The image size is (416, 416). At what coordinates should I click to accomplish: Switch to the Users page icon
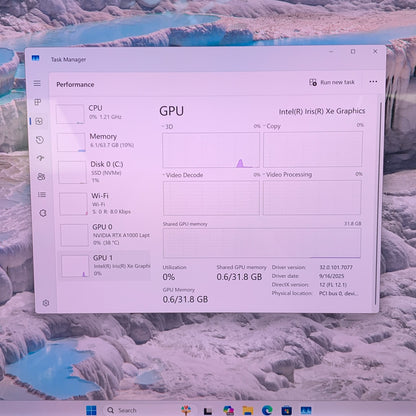click(x=41, y=176)
